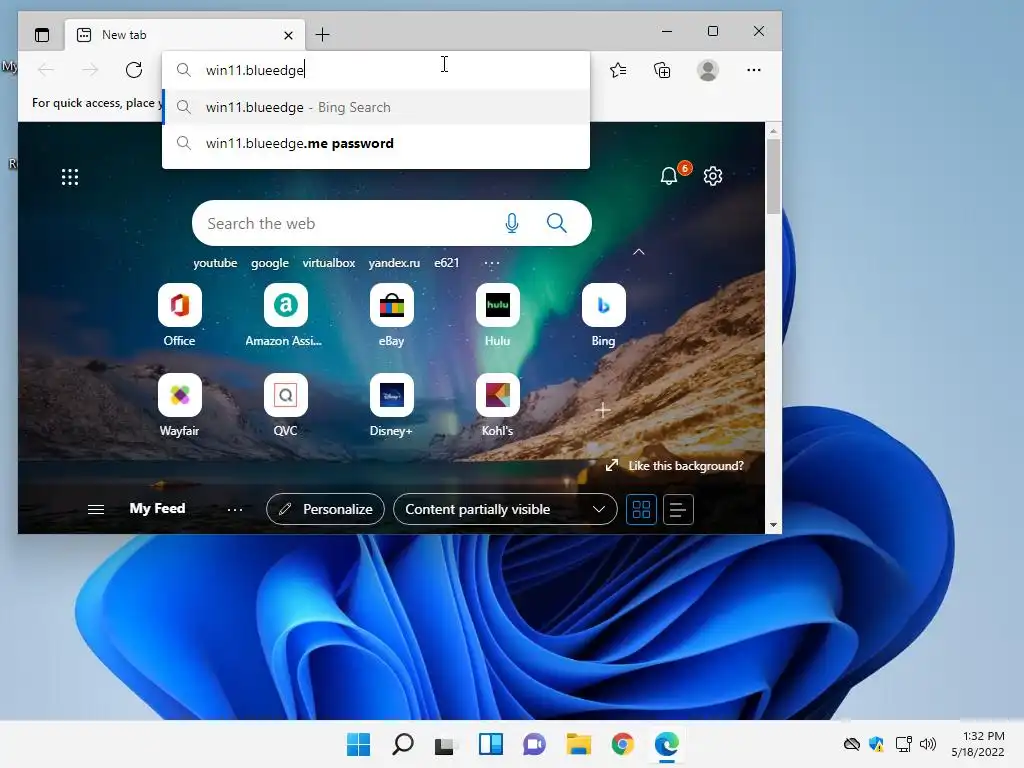Open the Widgets taskbar icon

click(x=490, y=744)
